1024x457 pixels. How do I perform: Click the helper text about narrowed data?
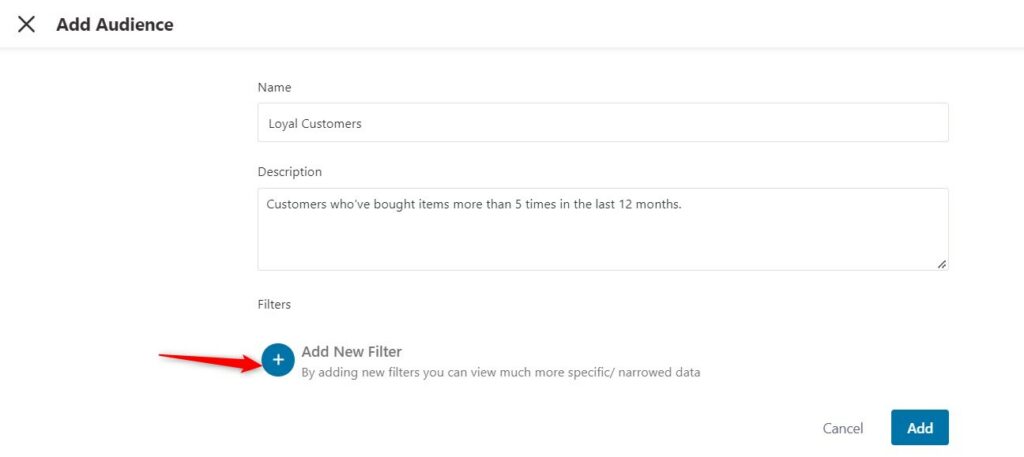point(501,373)
